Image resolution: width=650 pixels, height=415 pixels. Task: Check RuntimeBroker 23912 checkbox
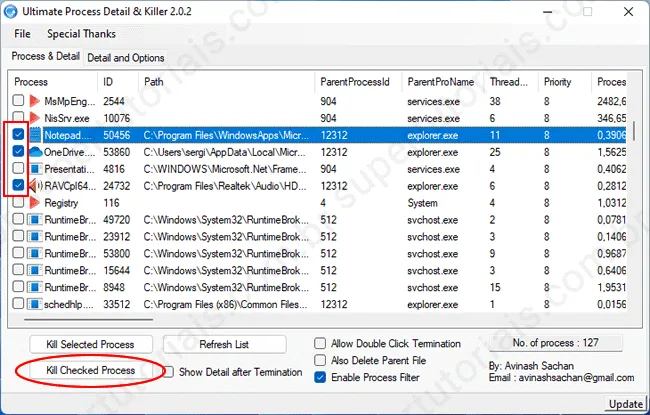pyautogui.click(x=18, y=236)
